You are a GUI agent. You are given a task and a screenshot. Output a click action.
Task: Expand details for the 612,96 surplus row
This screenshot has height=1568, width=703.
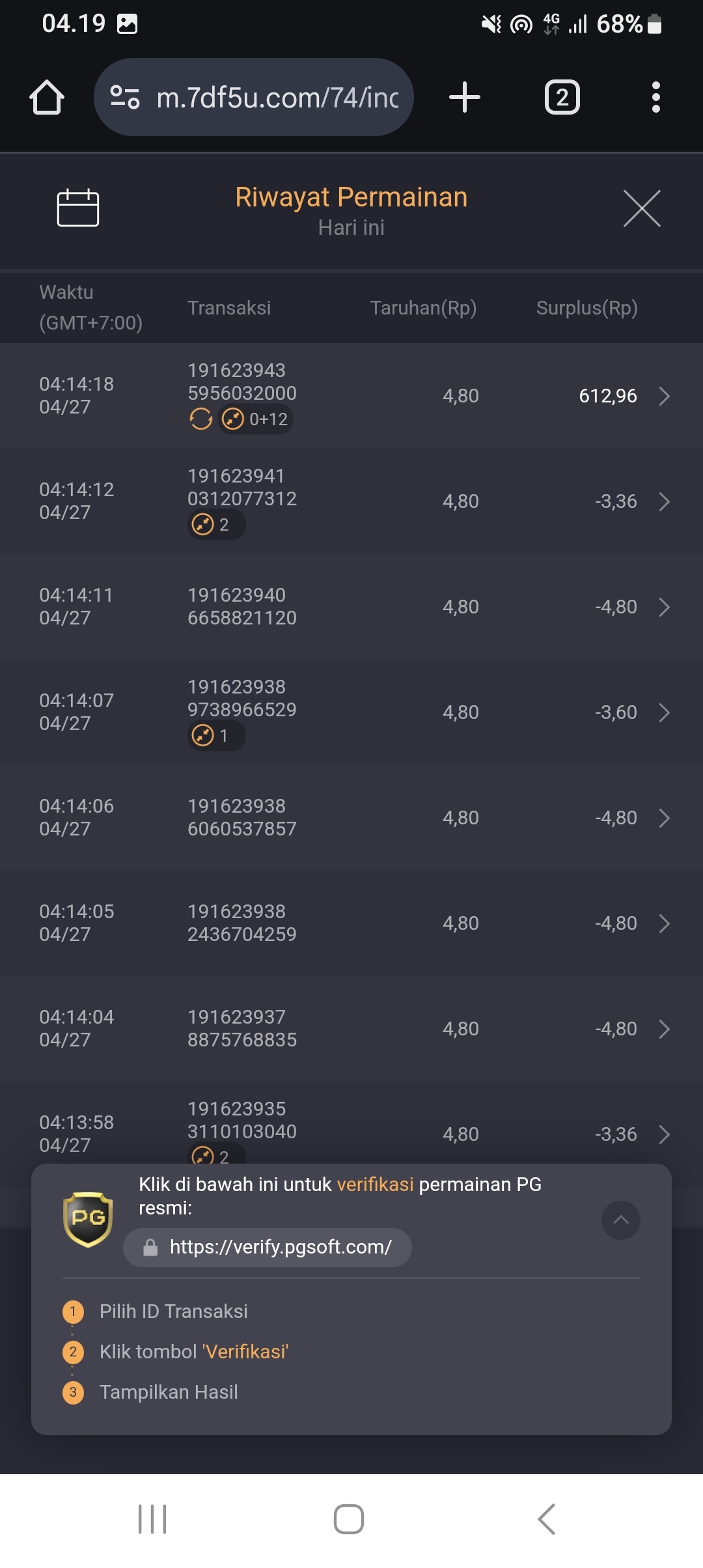point(664,396)
